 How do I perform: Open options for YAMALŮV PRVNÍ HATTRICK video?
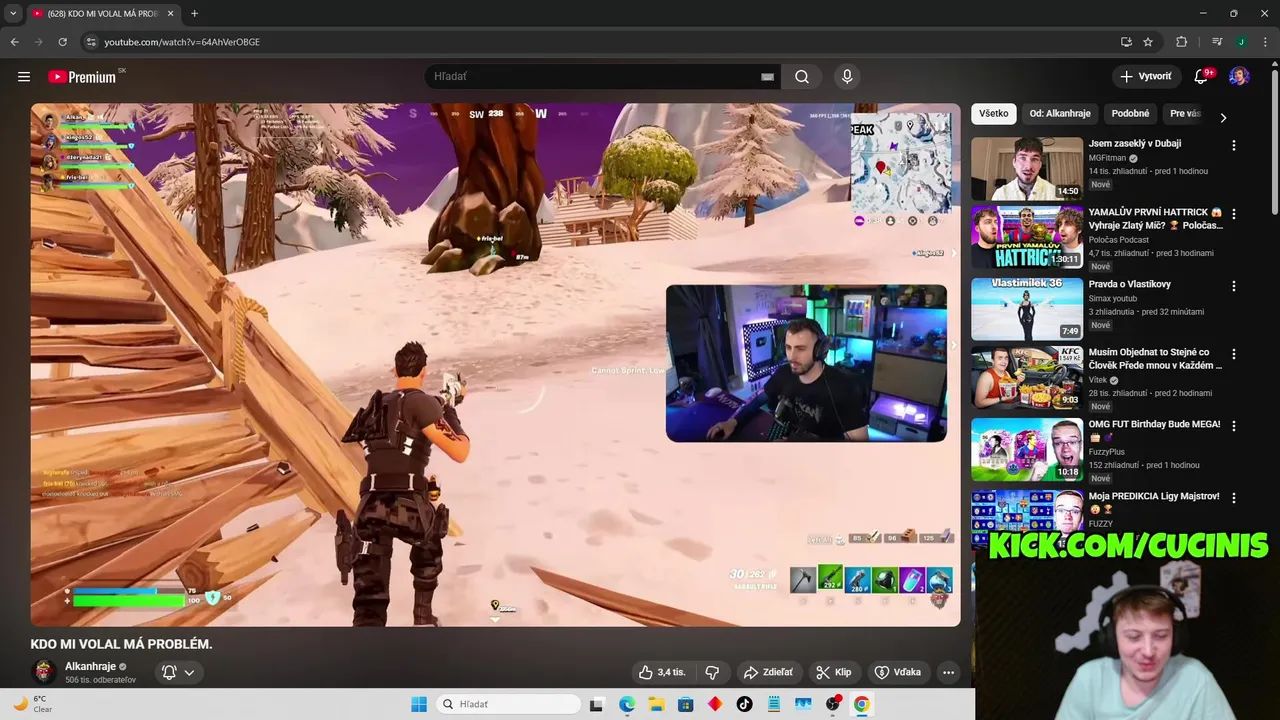pyautogui.click(x=1233, y=214)
